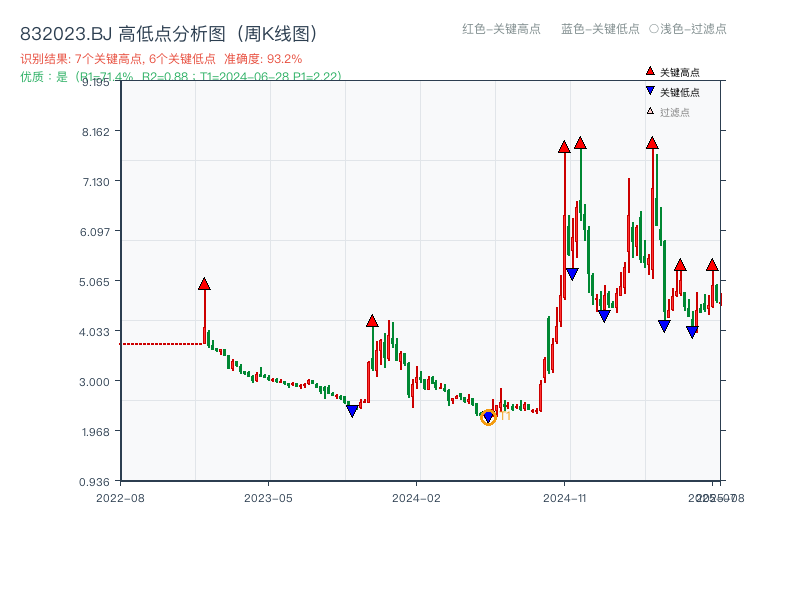This screenshot has width=800, height=600.
Task: Select the rightmost red key-high triangle
Action: click(x=713, y=265)
